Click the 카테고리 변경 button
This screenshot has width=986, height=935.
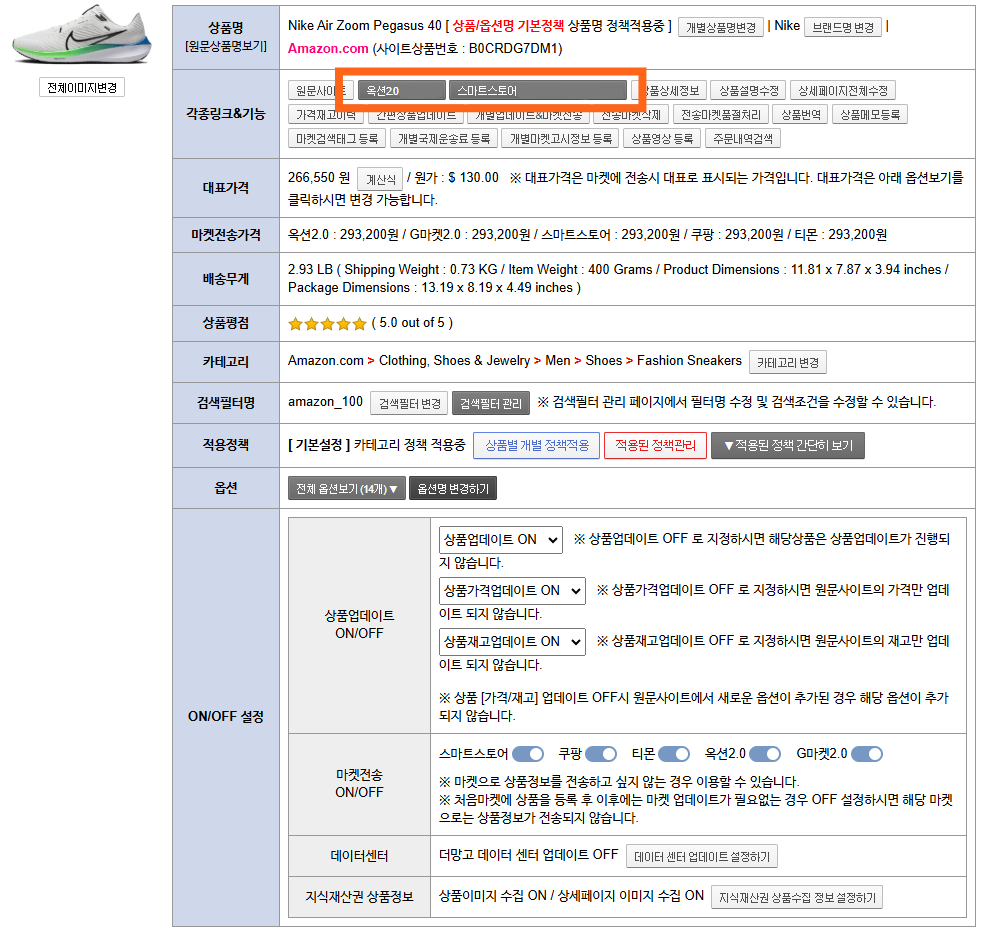(788, 362)
